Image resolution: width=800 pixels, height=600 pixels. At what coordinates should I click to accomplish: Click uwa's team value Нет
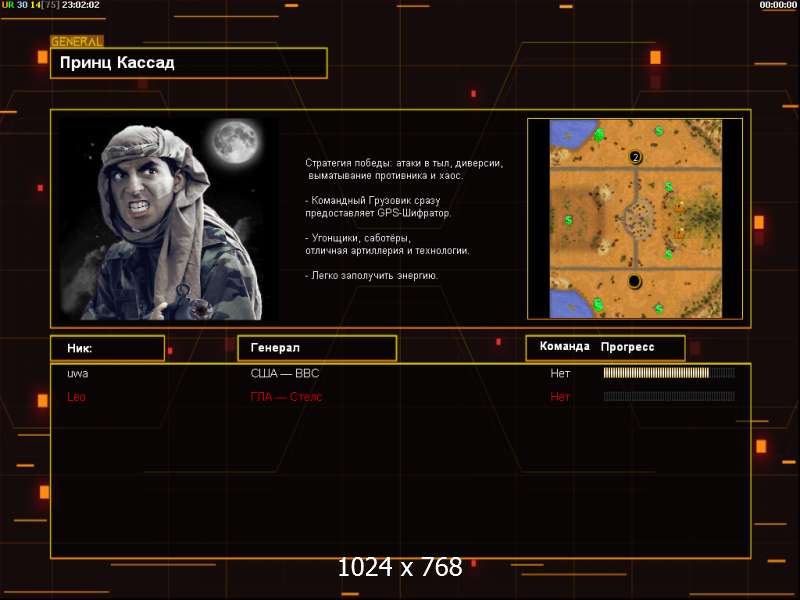pos(560,373)
